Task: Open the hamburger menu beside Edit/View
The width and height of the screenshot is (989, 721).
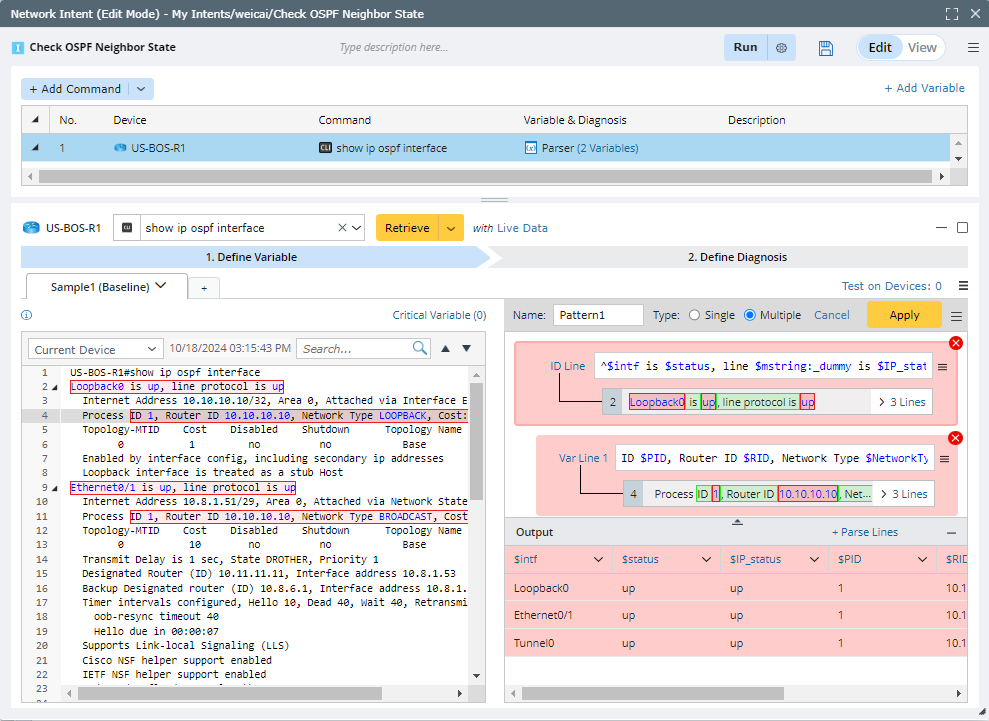Action: tap(973, 48)
